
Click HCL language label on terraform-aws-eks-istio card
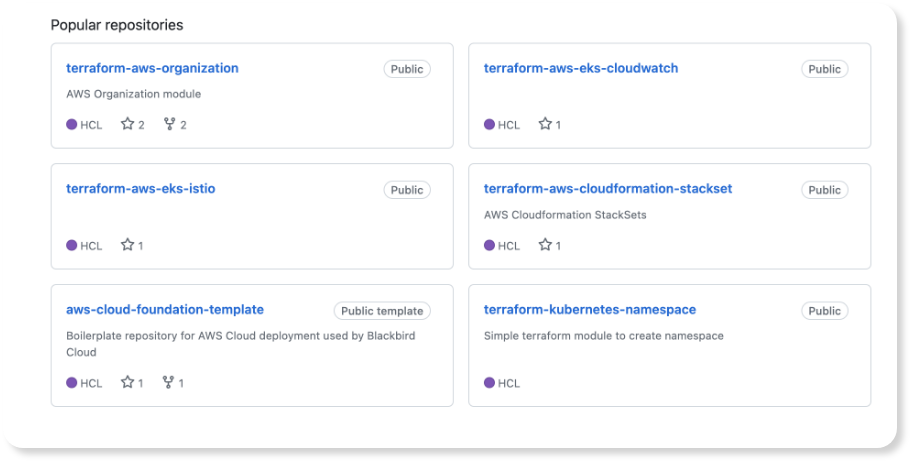(91, 246)
